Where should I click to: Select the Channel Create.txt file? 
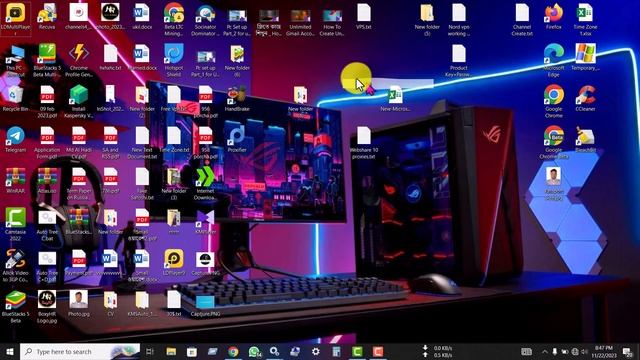pos(522,20)
